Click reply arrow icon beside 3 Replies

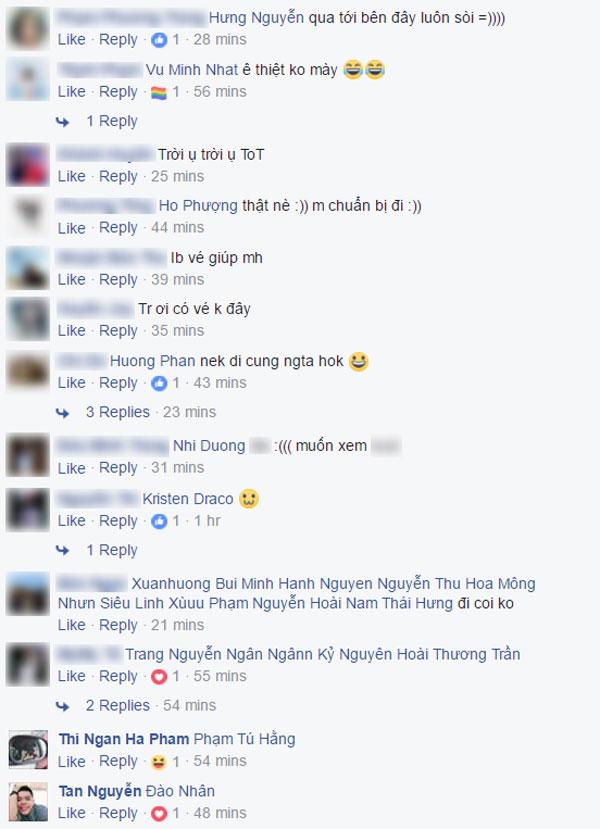(x=63, y=413)
